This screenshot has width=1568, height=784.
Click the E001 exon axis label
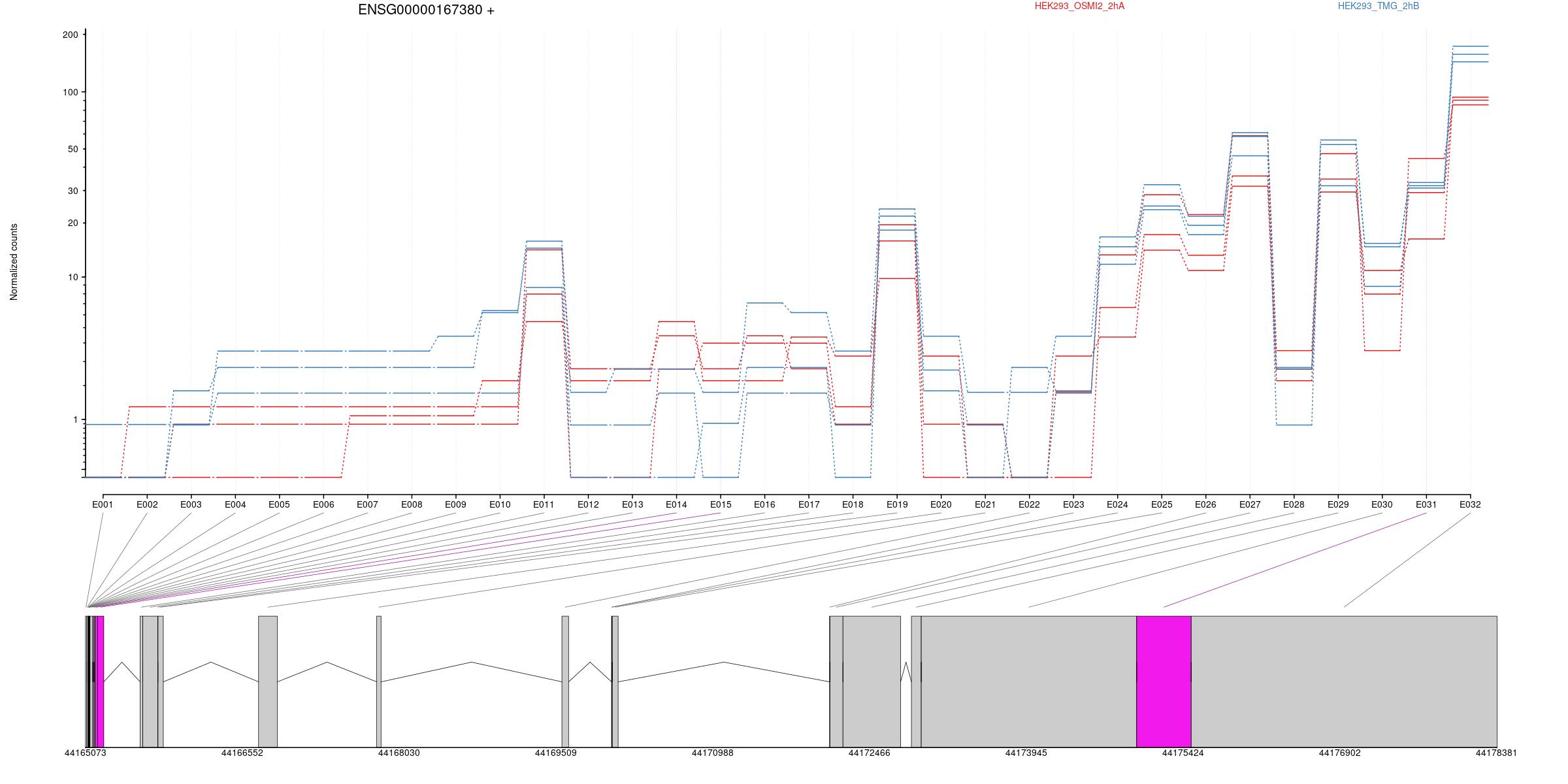pos(103,504)
